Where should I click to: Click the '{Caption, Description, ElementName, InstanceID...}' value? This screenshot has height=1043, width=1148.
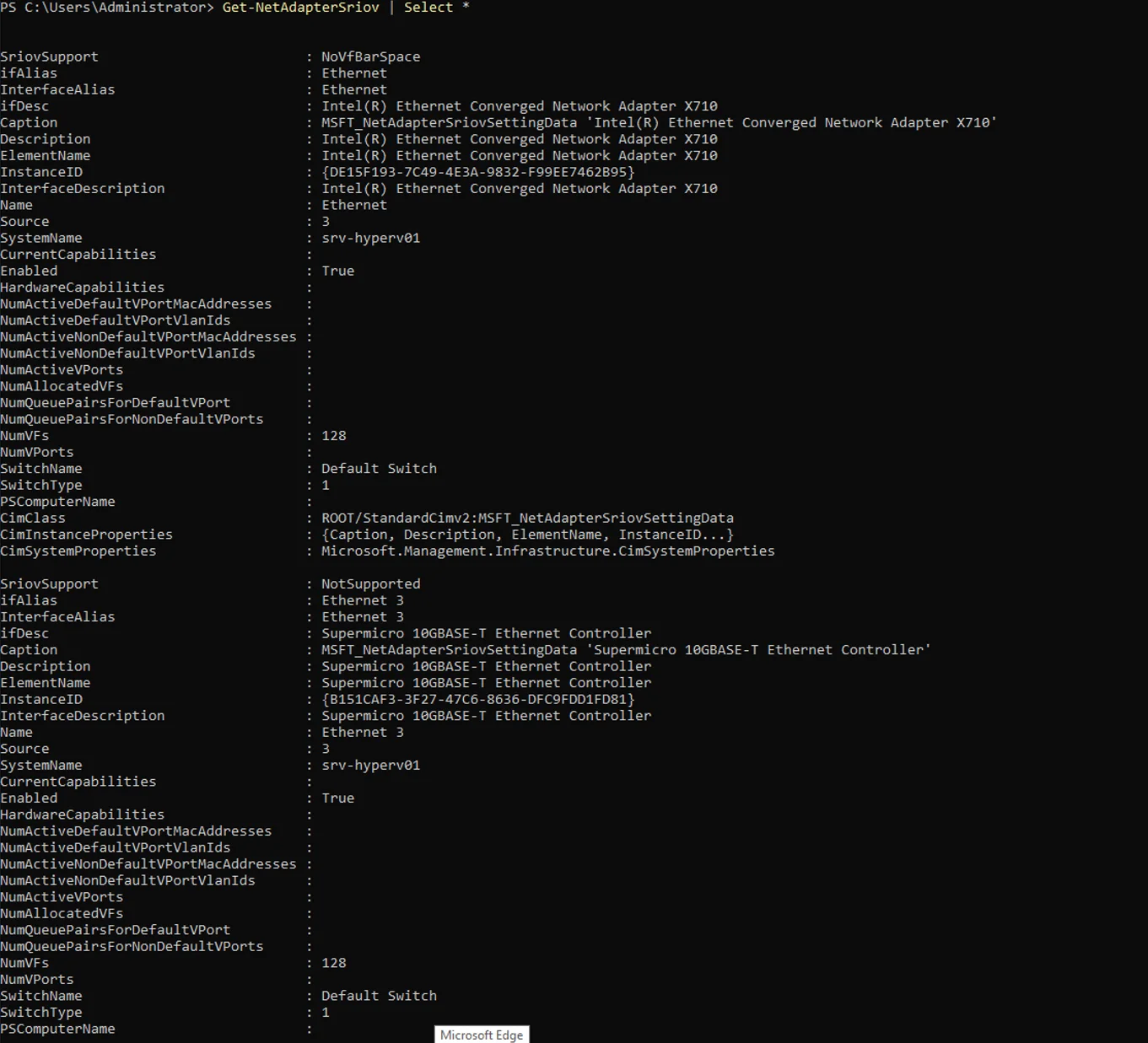(527, 535)
